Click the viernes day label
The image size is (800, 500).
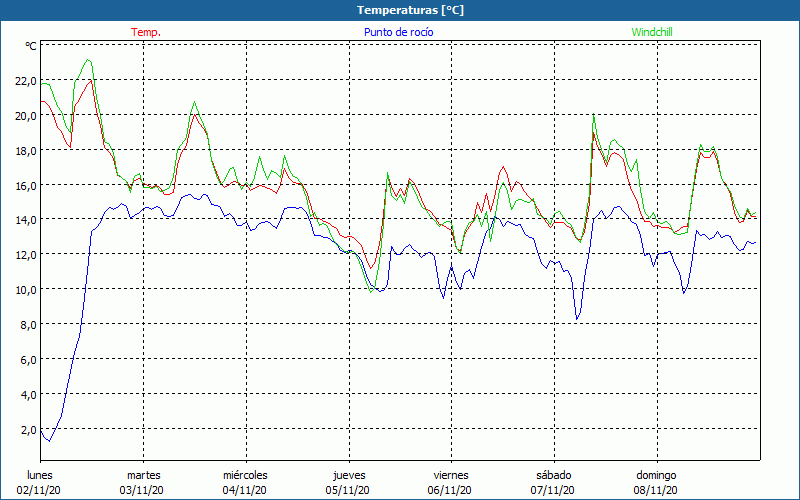[451, 475]
